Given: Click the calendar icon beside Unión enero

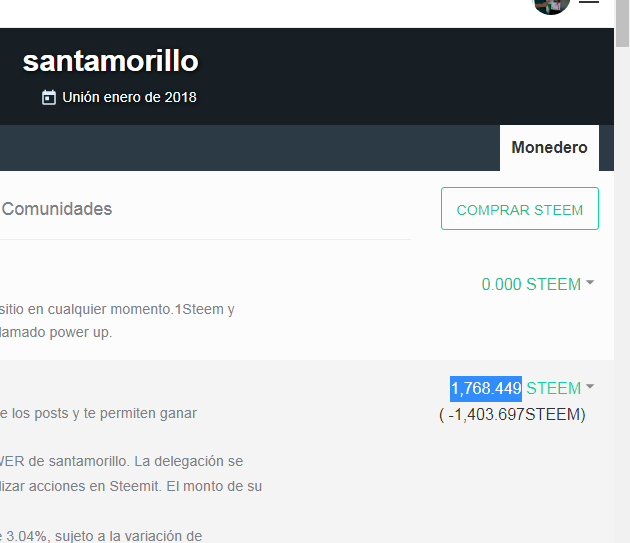Looking at the screenshot, I should (x=49, y=98).
